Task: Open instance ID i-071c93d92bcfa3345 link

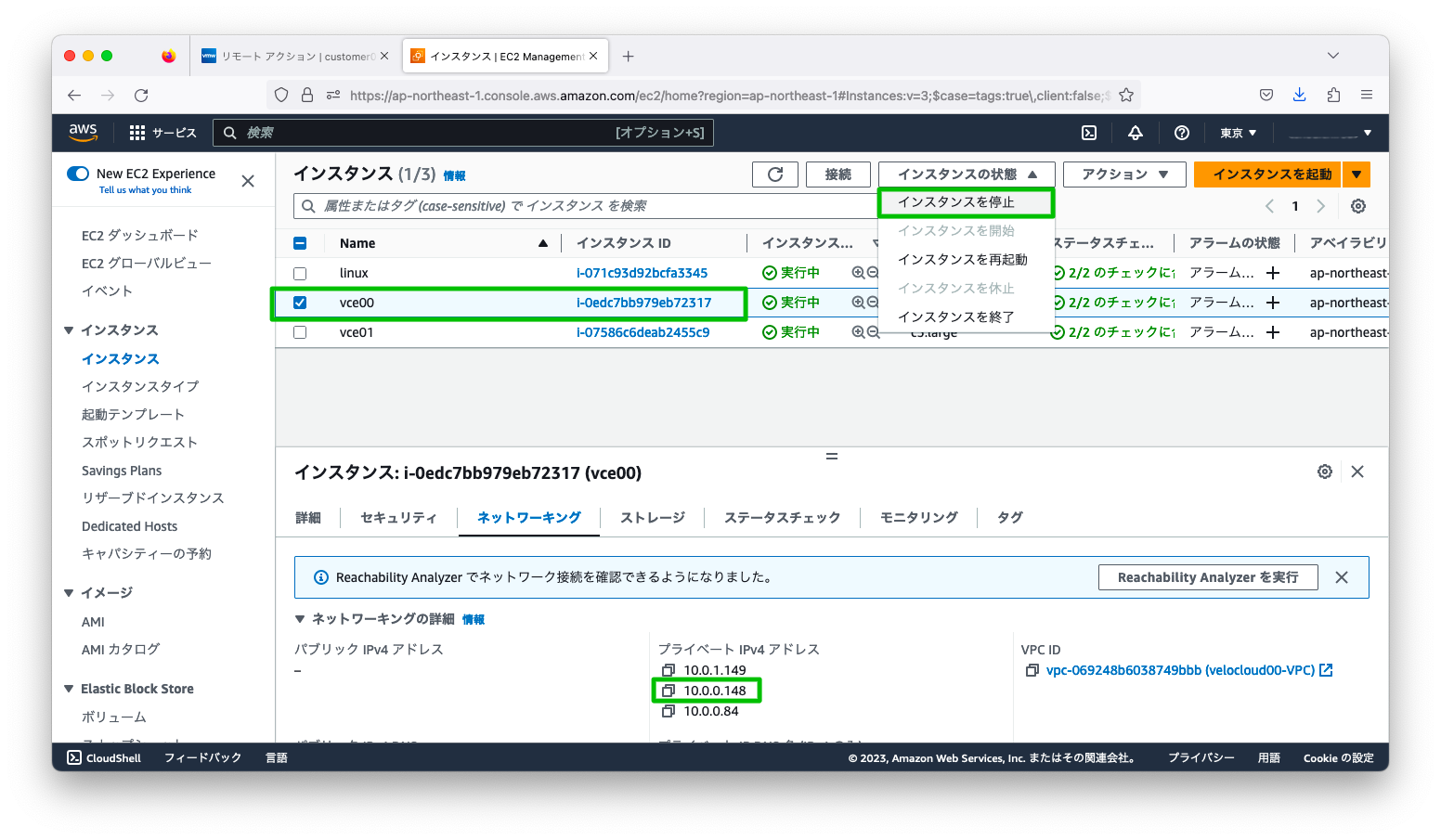Action: (642, 273)
